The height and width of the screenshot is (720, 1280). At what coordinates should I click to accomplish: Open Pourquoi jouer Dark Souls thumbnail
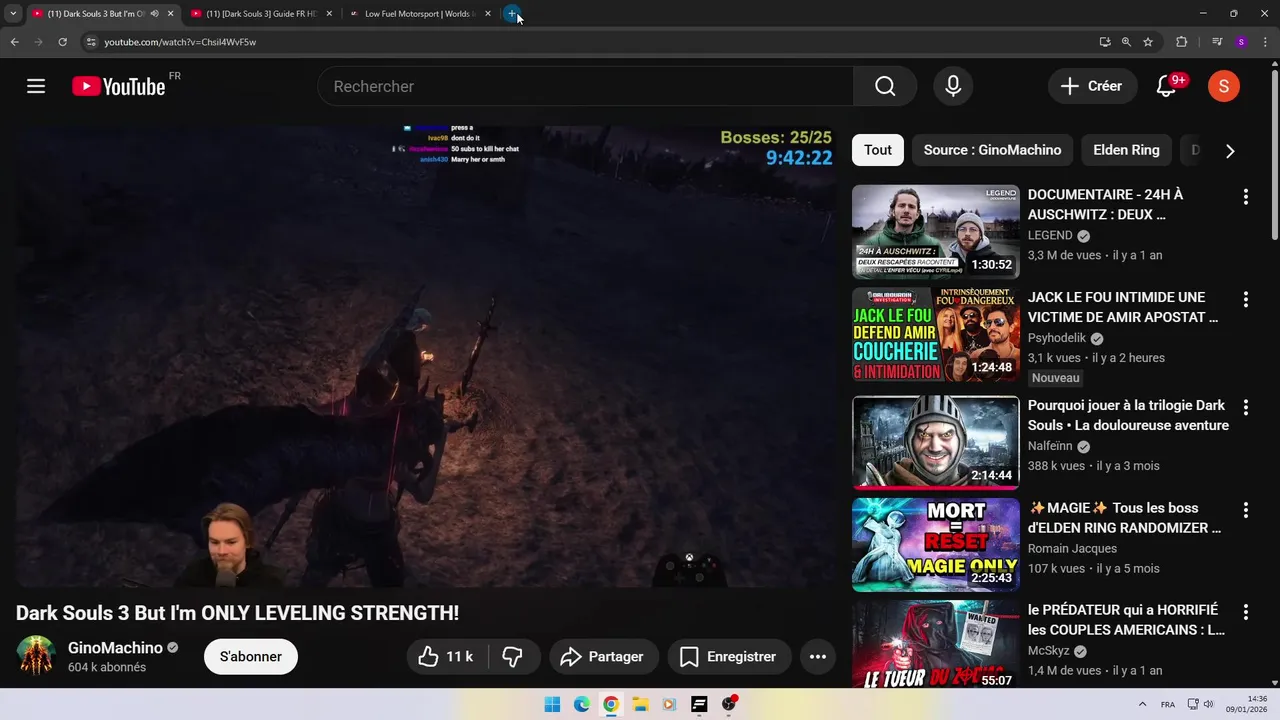point(936,441)
